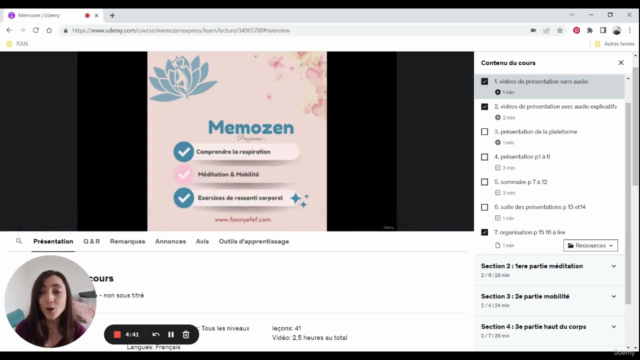Open the browser home page icon
The width and height of the screenshot is (640, 360).
tap(49, 30)
